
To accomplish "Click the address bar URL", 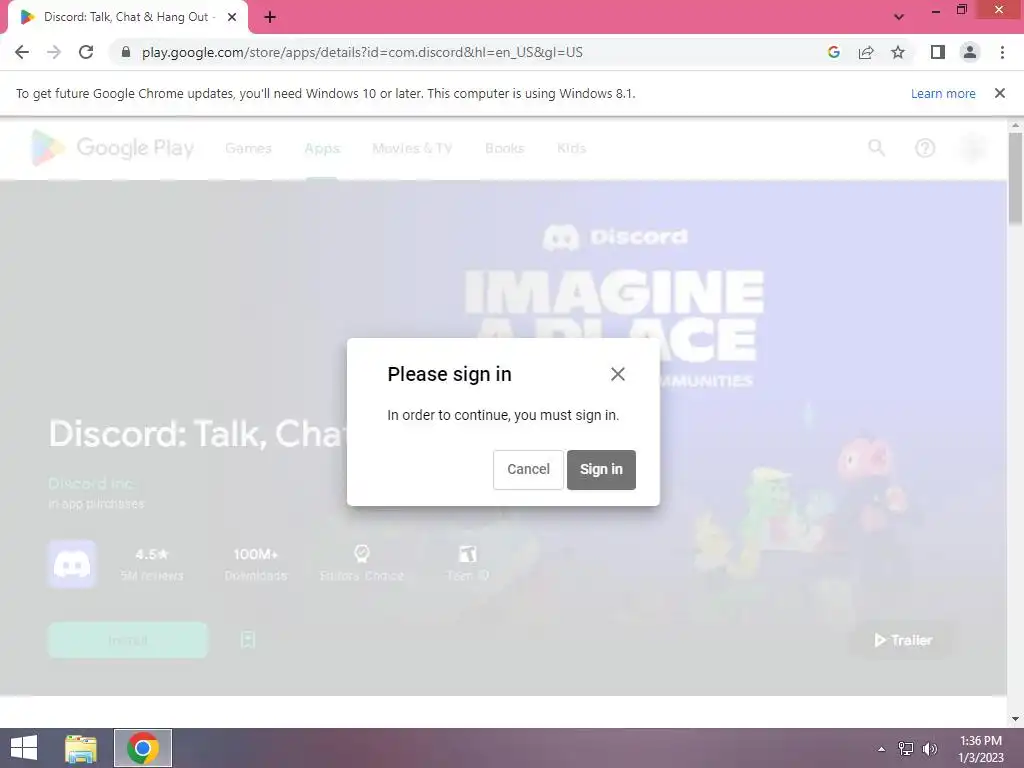I will 362,52.
